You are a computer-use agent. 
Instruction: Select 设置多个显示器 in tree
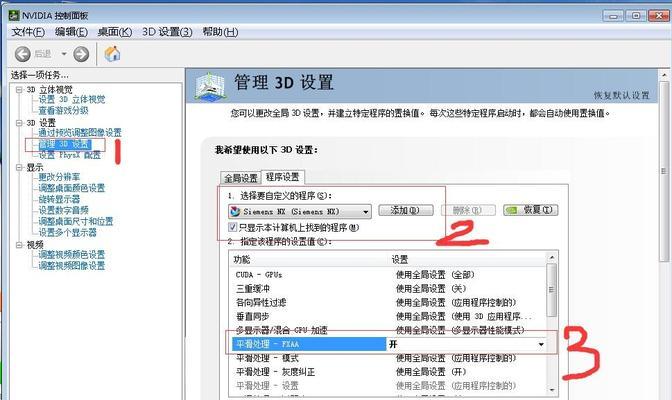(x=67, y=232)
